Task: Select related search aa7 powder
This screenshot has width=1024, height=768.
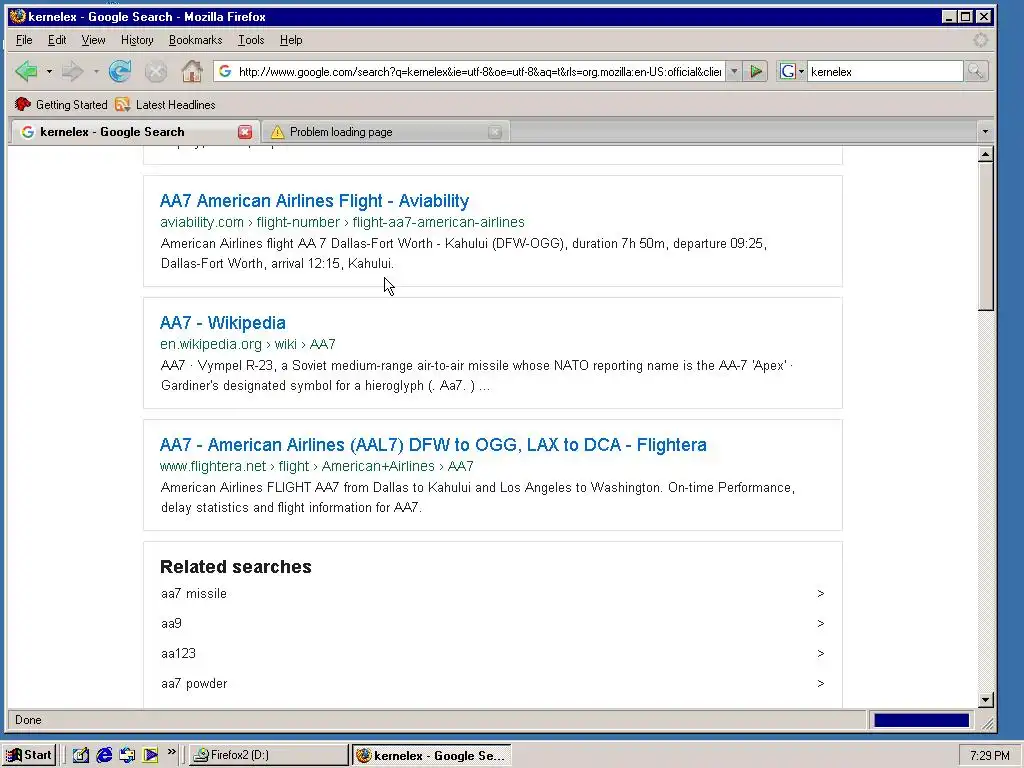Action: [x=194, y=684]
